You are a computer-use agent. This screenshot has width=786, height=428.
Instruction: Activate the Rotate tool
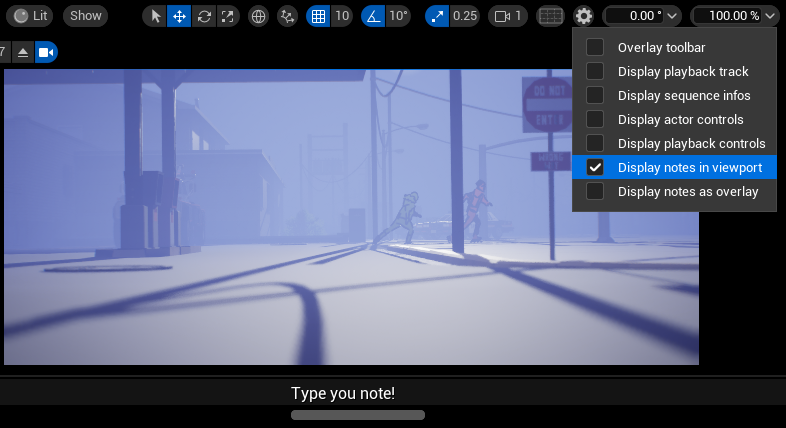(x=204, y=16)
